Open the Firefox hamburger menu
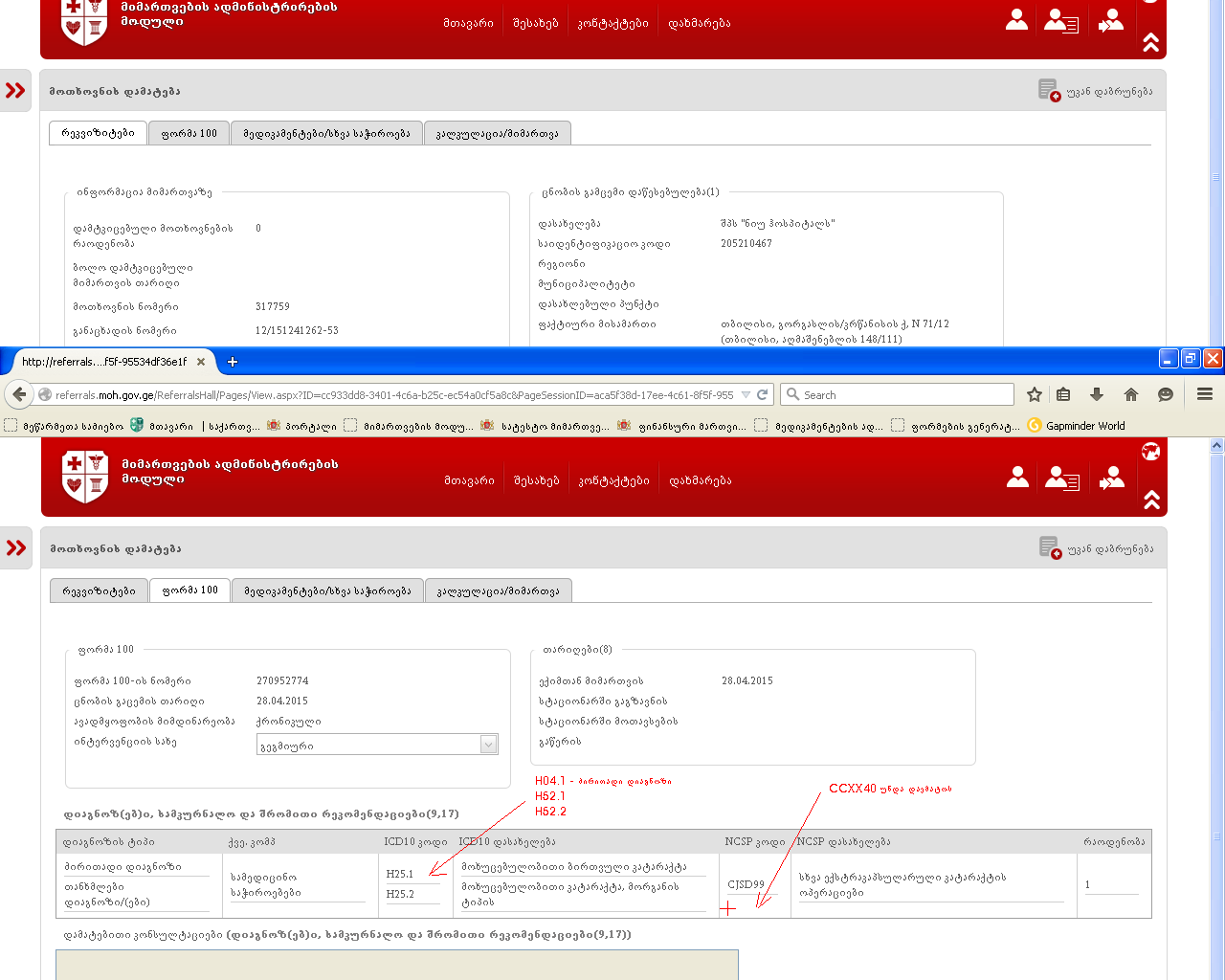 [1205, 394]
